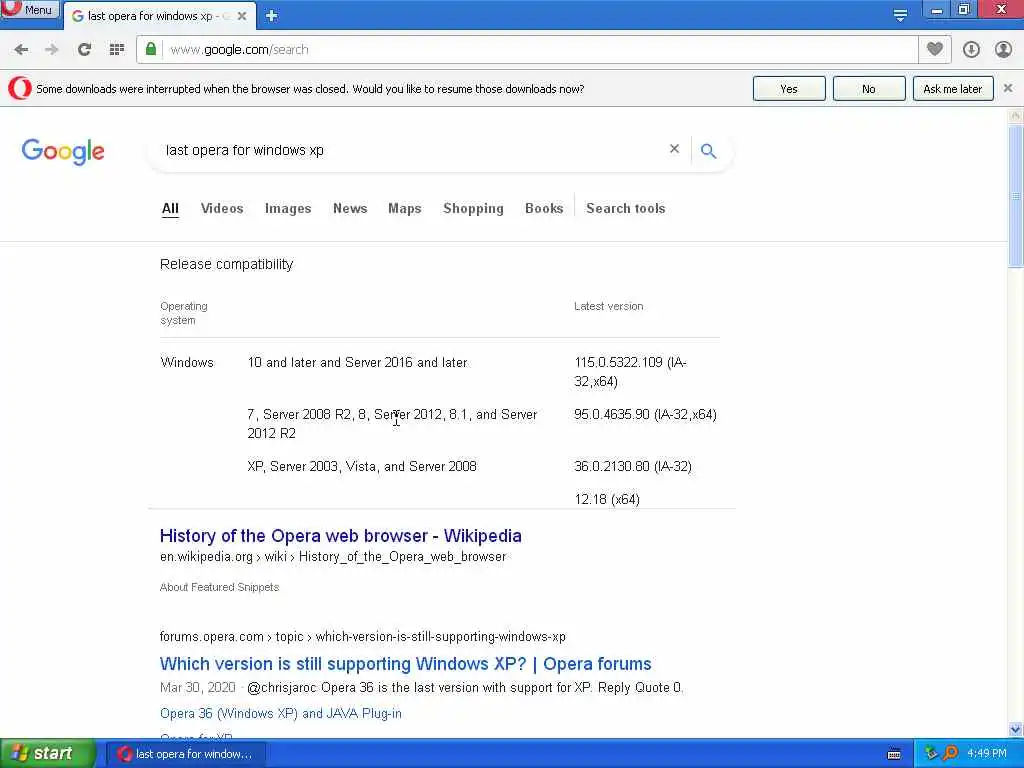Choose Ask me later for downloads
The image size is (1024, 768).
coord(953,89)
